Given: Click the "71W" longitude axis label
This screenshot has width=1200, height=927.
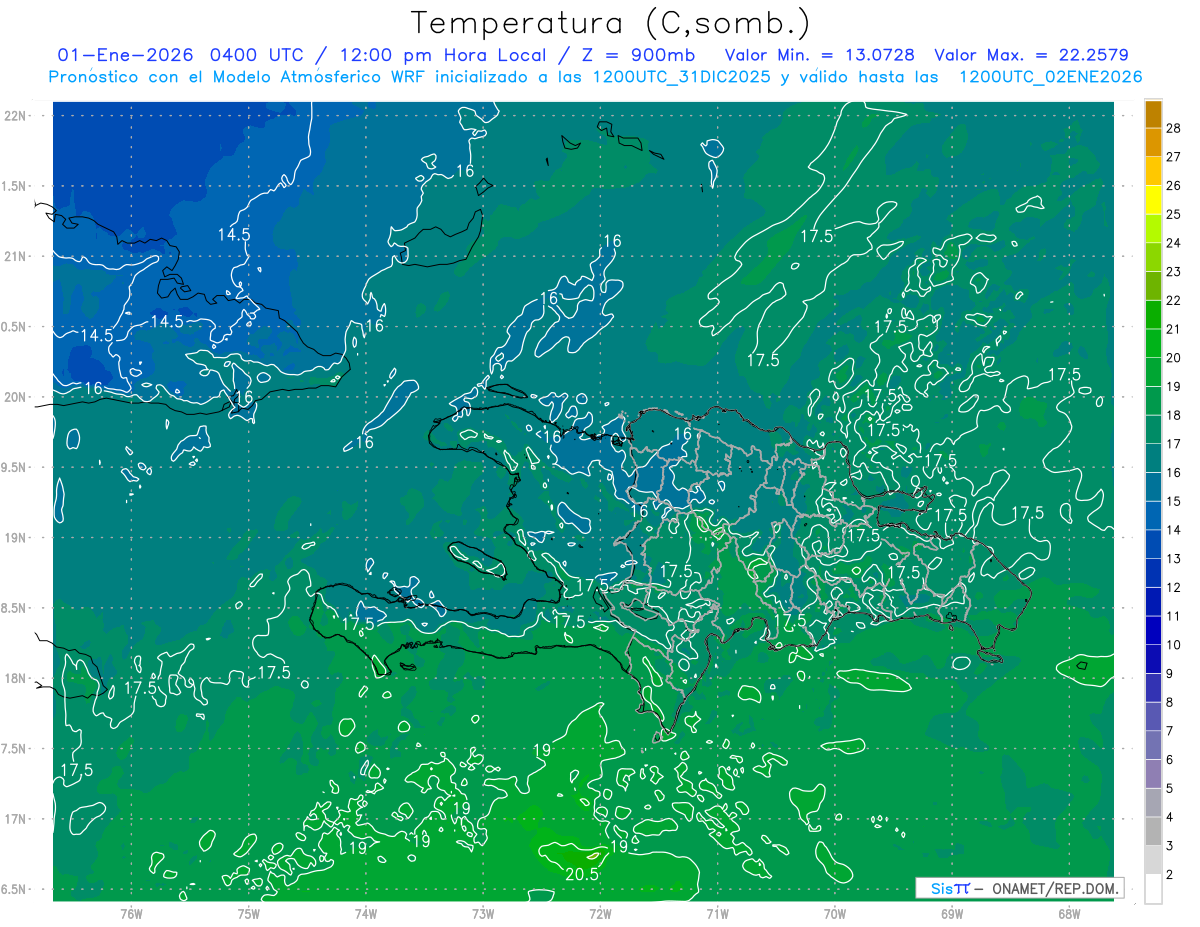Looking at the screenshot, I should click(x=717, y=913).
